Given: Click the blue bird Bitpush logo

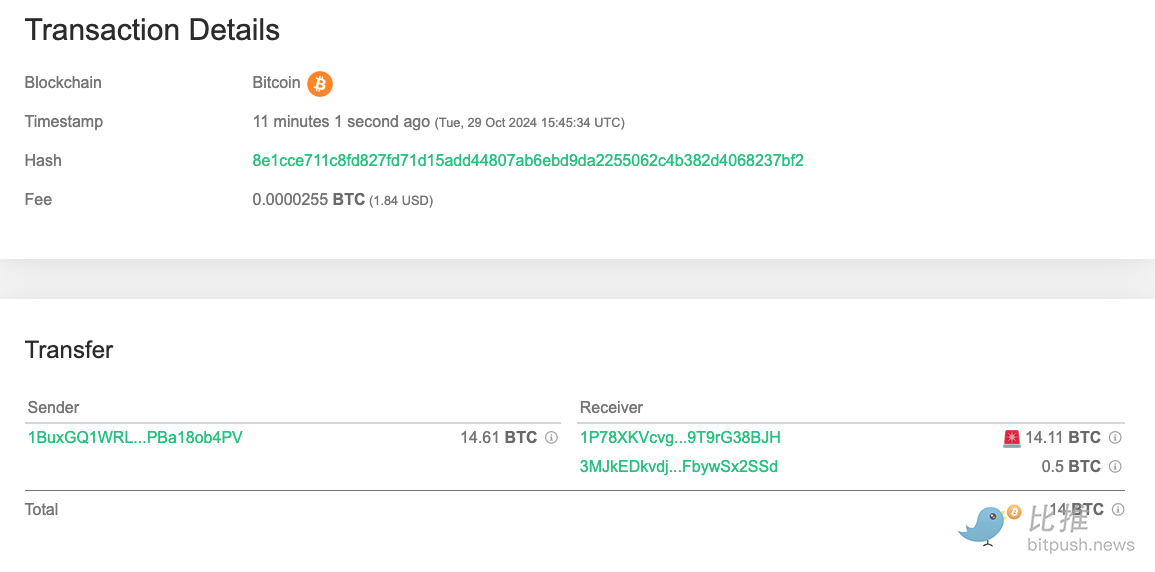Looking at the screenshot, I should pos(984,524).
